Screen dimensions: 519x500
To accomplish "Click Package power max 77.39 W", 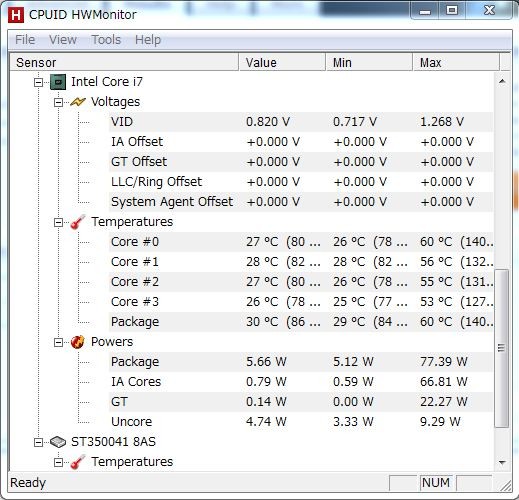I will coord(444,362).
